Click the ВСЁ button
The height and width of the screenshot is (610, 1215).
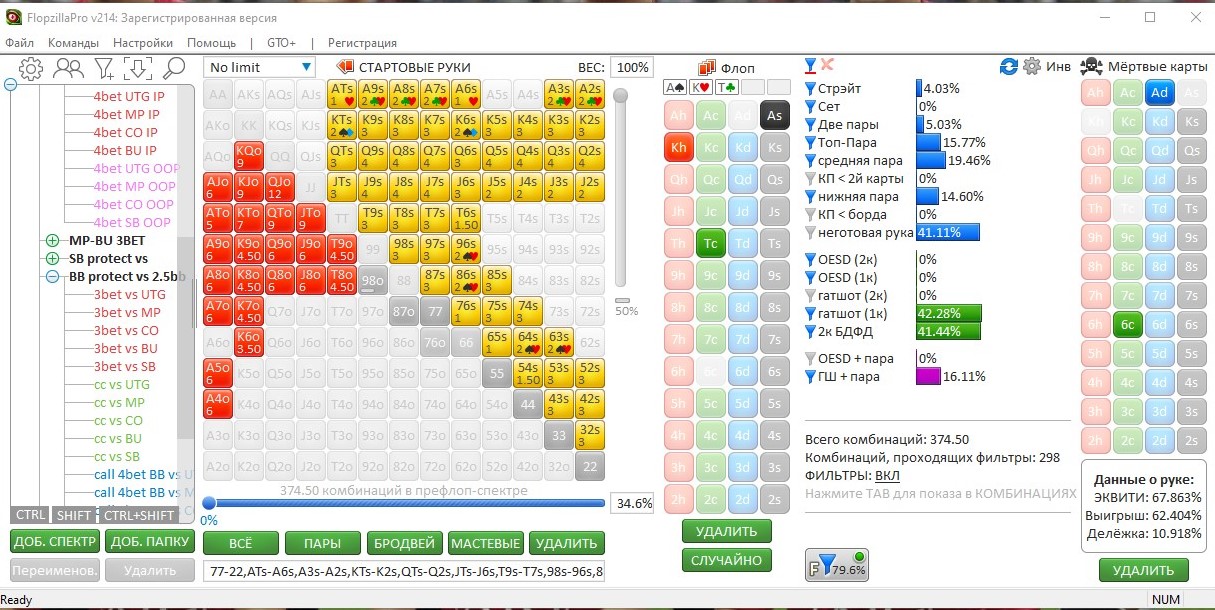[240, 543]
